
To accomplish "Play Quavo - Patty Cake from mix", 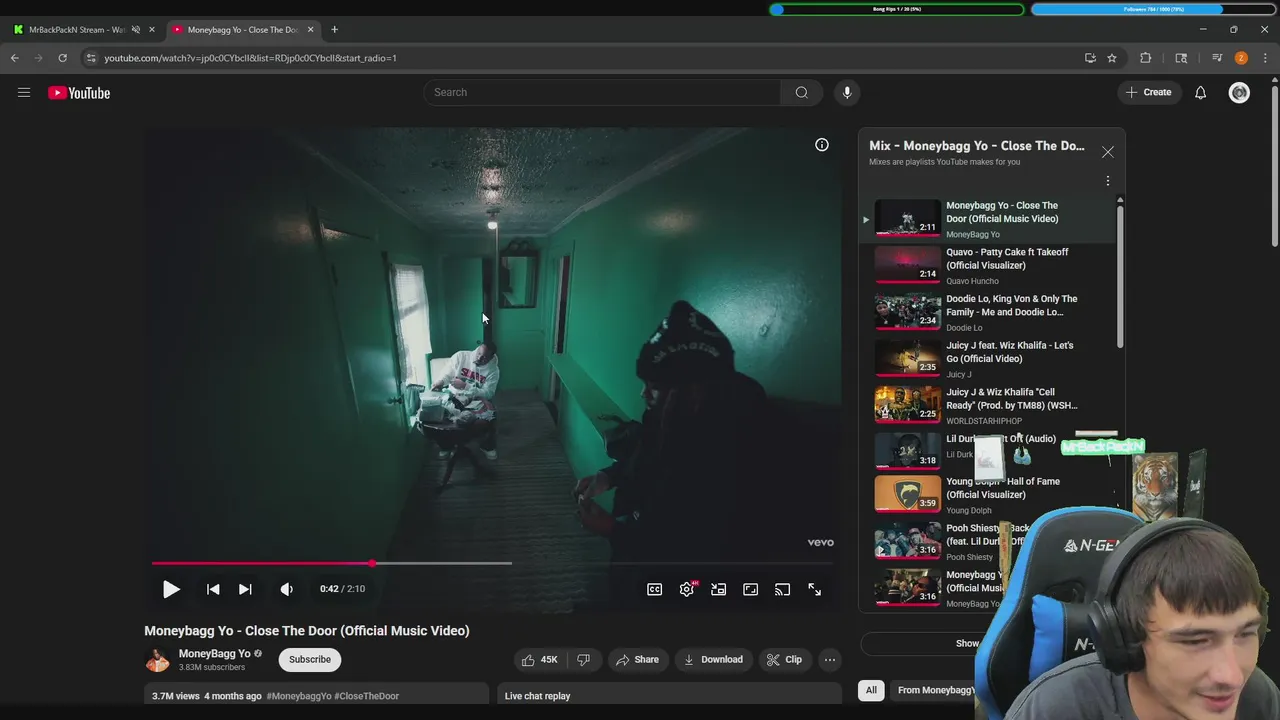I will (985, 265).
